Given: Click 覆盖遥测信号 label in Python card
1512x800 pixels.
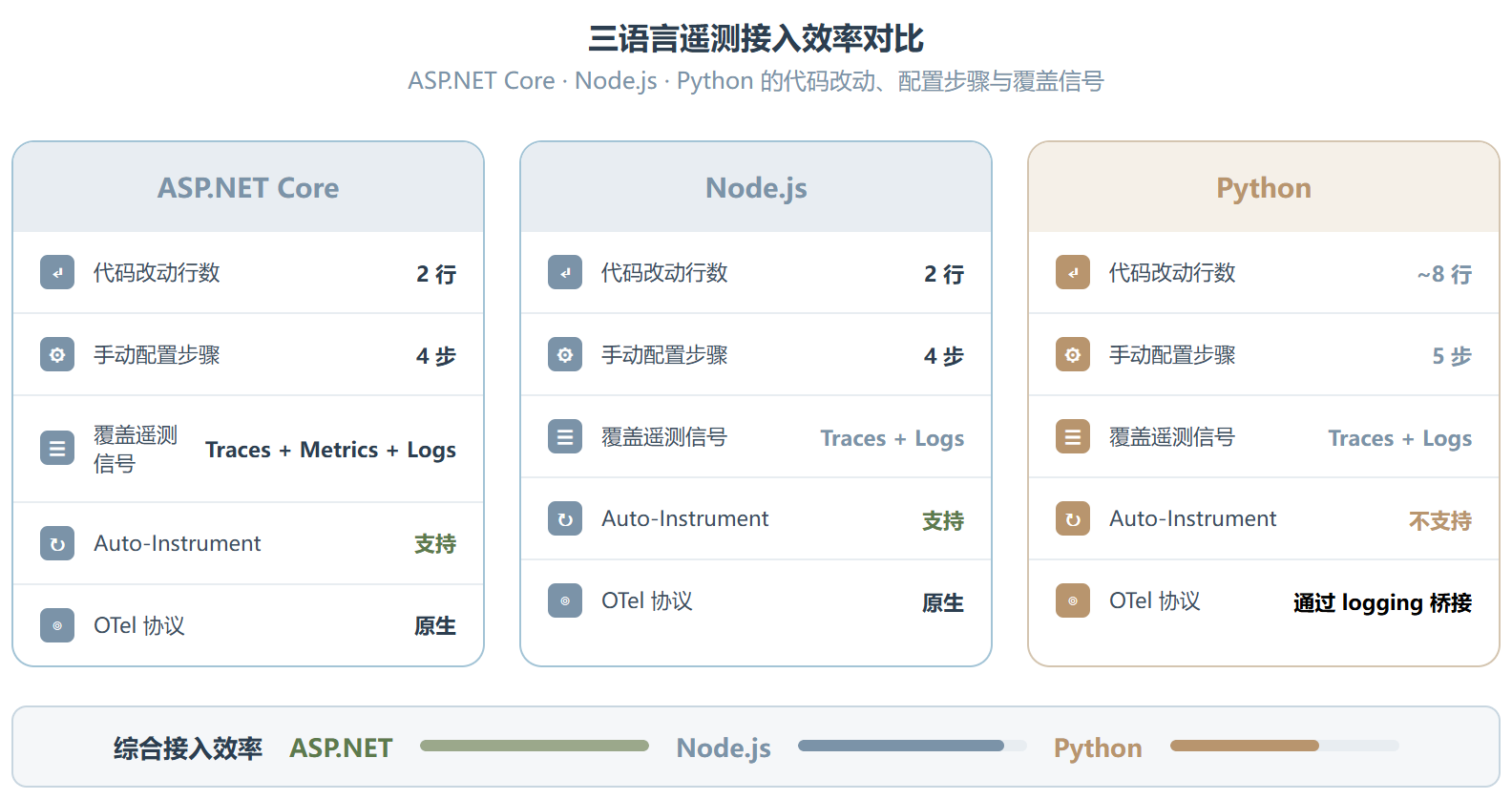Looking at the screenshot, I should point(1172,437).
